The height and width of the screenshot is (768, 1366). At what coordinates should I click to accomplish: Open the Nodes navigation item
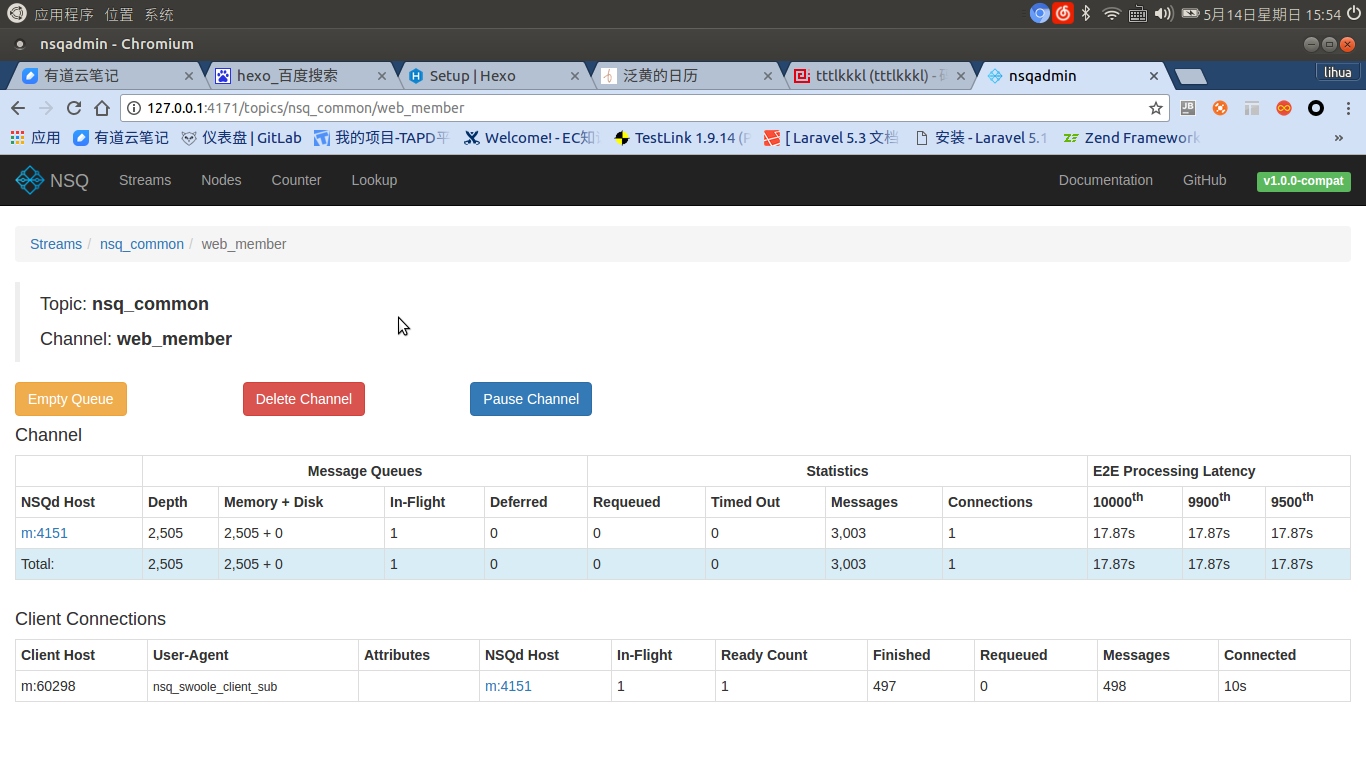[221, 180]
